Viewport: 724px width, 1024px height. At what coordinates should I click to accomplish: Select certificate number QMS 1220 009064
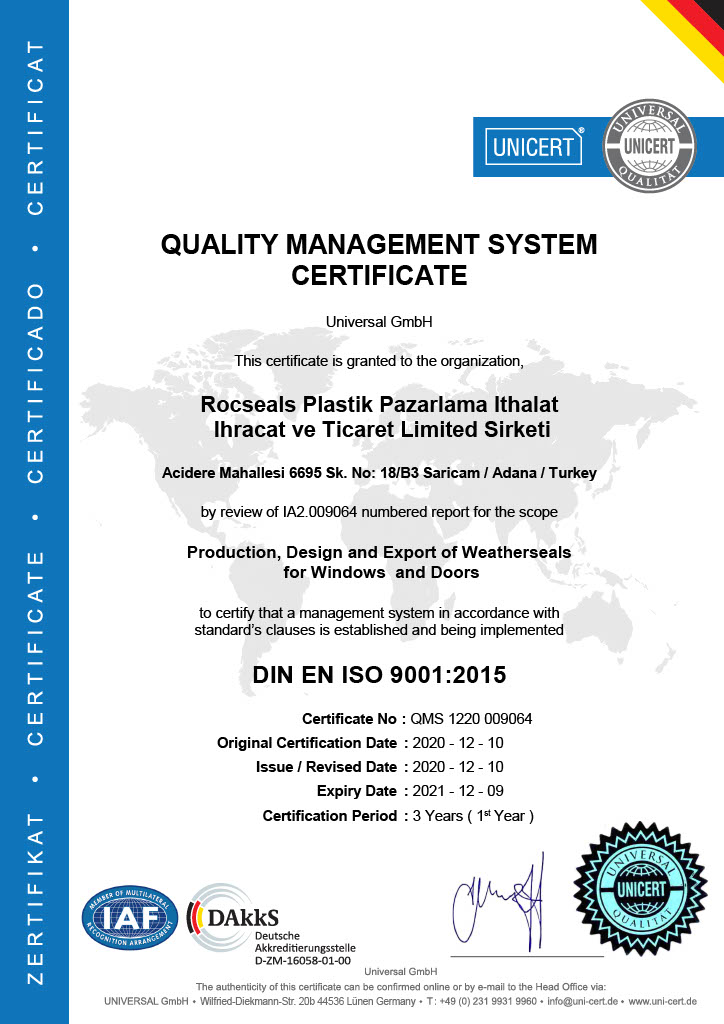[471, 719]
